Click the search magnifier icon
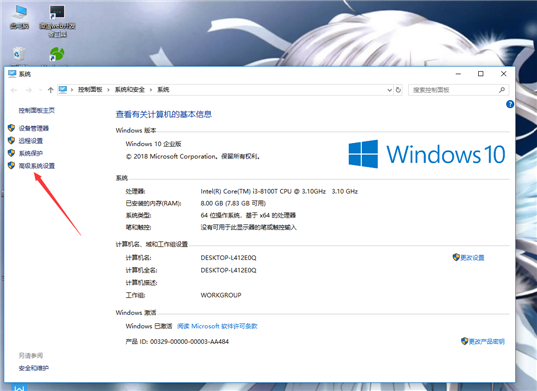Viewport: 537px width, 391px height. coord(502,90)
